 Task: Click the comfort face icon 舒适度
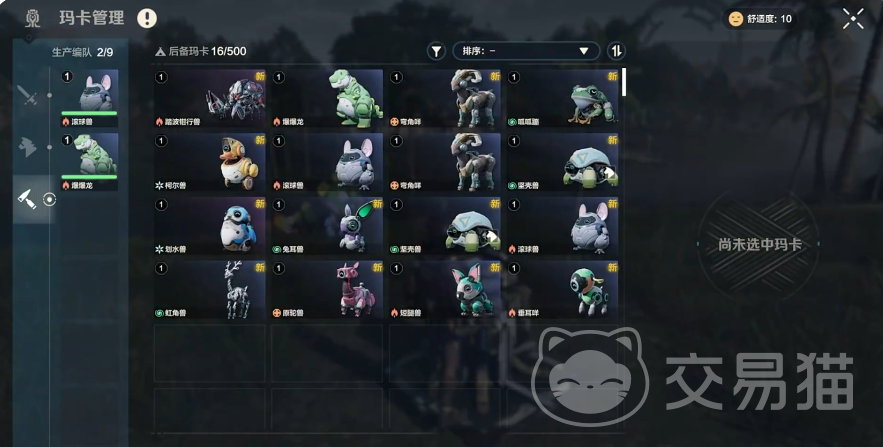735,19
